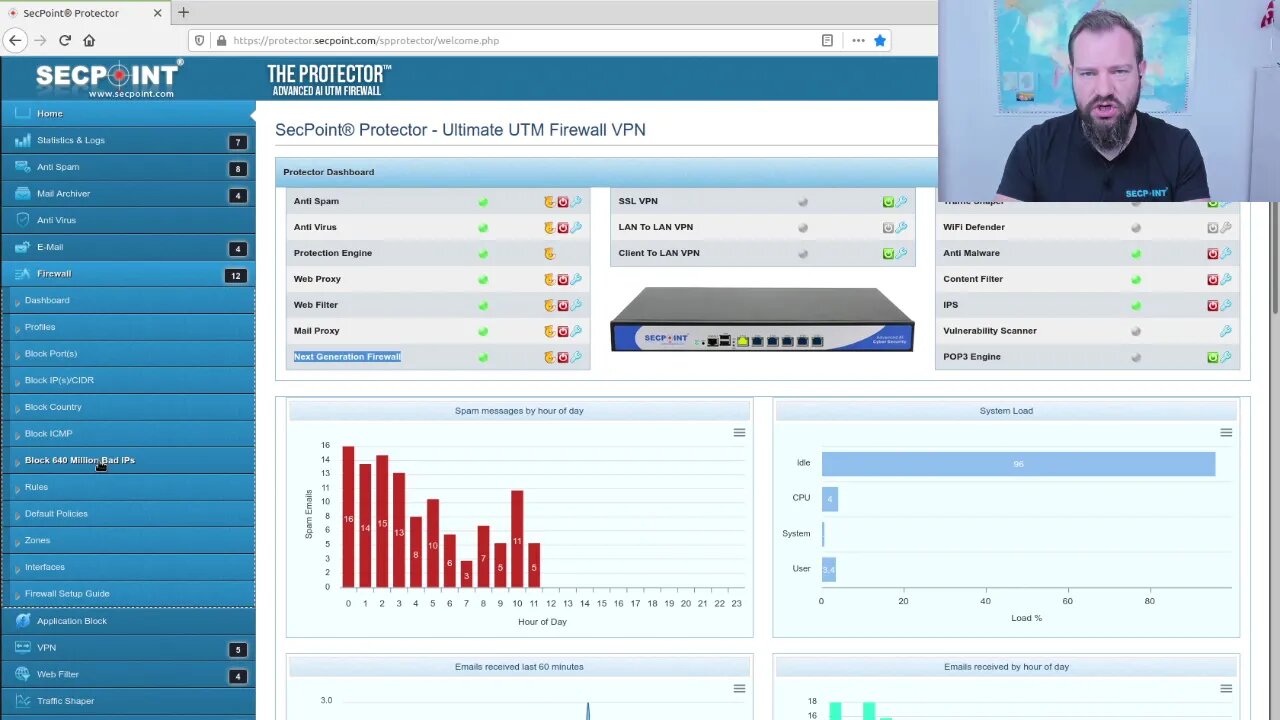This screenshot has height=720, width=1280.
Task: Click hour 0 spam bar showing 16
Action: point(348,517)
